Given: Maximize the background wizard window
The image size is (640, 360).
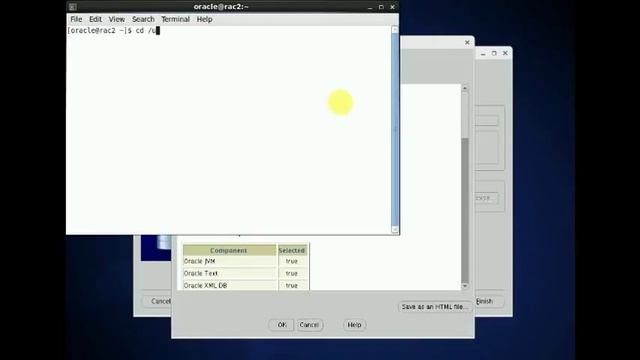Looking at the screenshot, I should [x=494, y=53].
